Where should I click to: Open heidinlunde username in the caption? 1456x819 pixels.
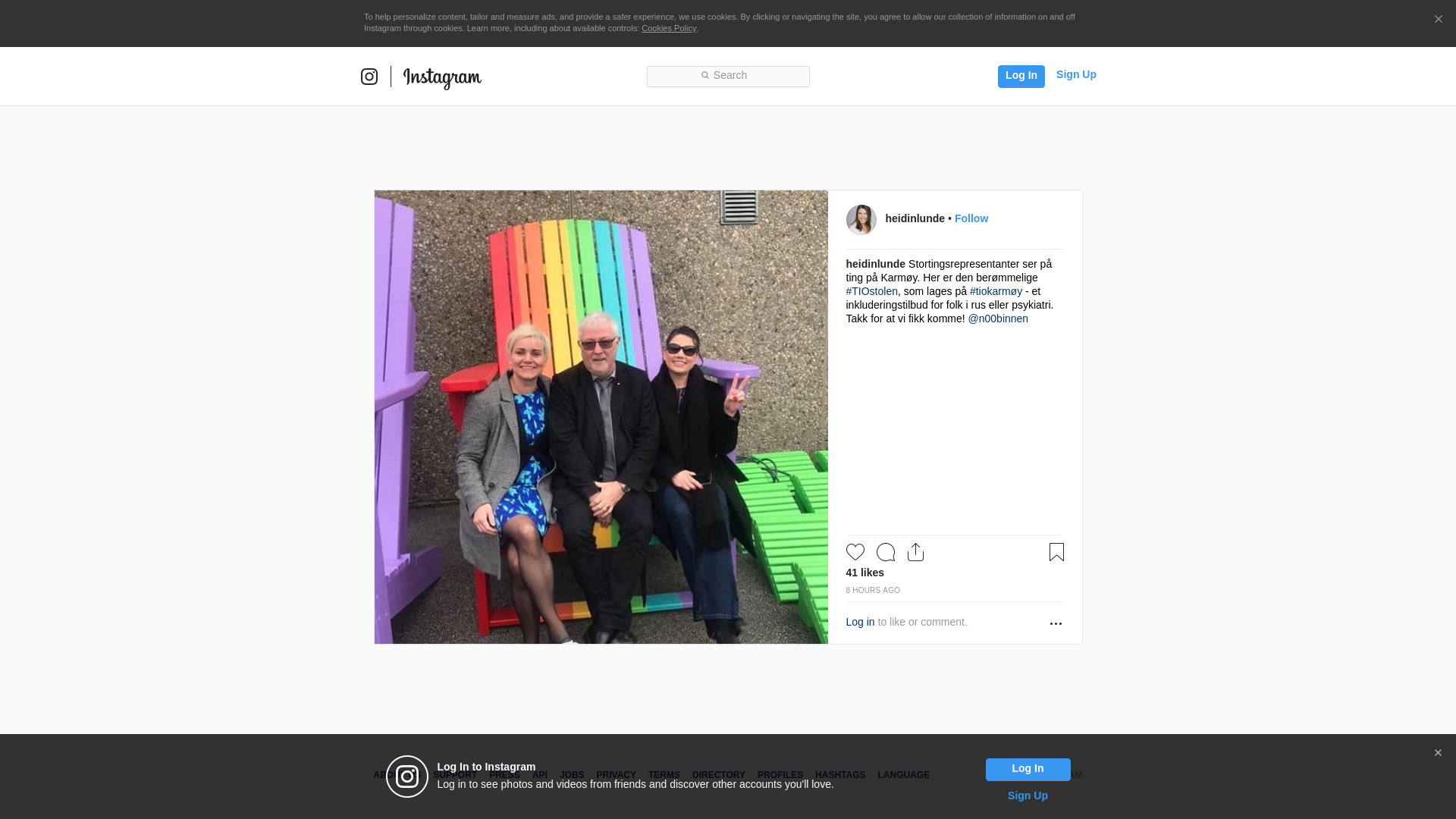click(x=875, y=264)
